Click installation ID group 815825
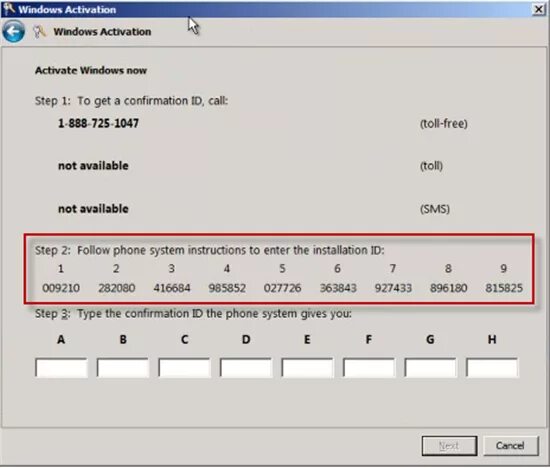This screenshot has width=550, height=468. pyautogui.click(x=504, y=288)
